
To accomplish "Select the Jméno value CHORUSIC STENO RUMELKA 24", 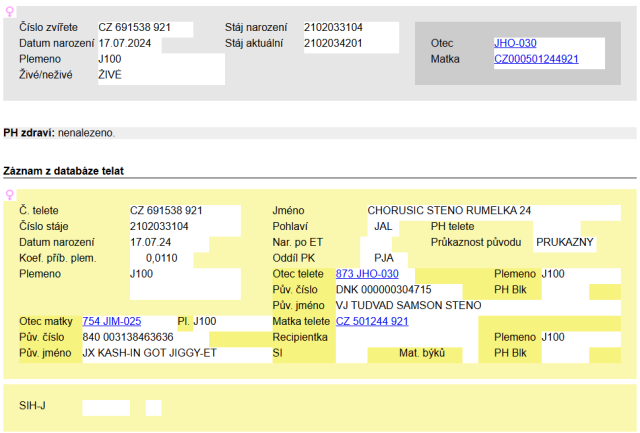I will tap(449, 211).
